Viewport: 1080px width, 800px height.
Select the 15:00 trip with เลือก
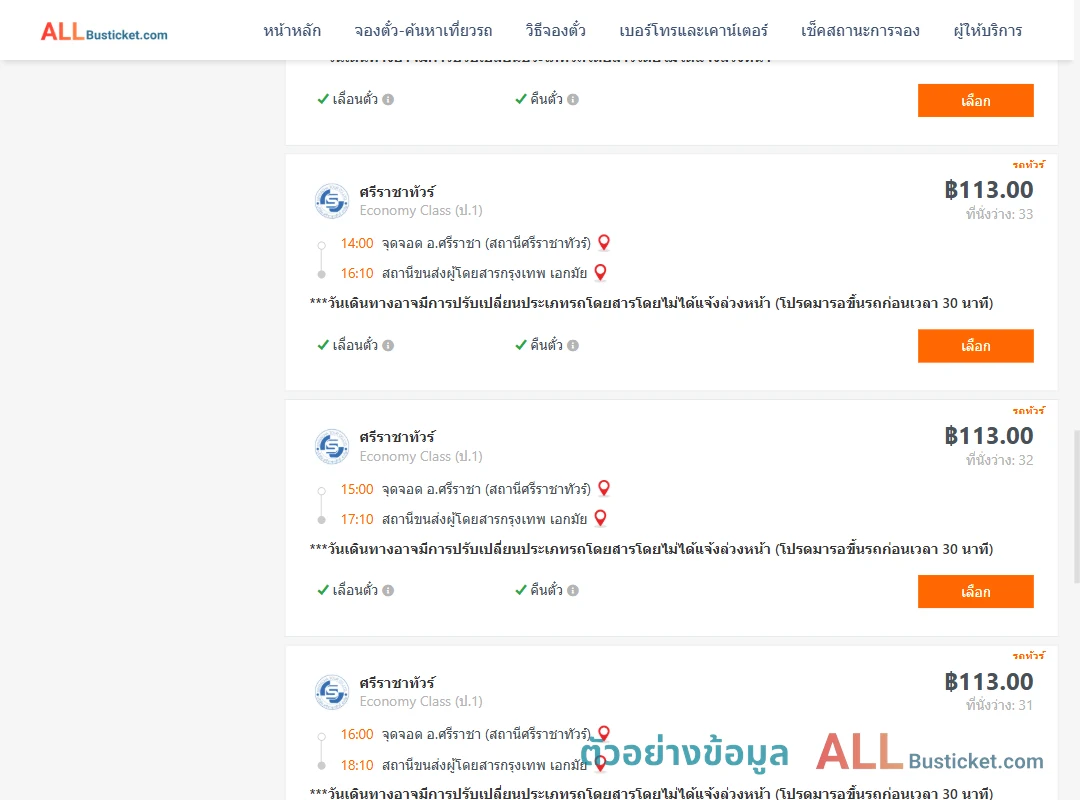(975, 592)
